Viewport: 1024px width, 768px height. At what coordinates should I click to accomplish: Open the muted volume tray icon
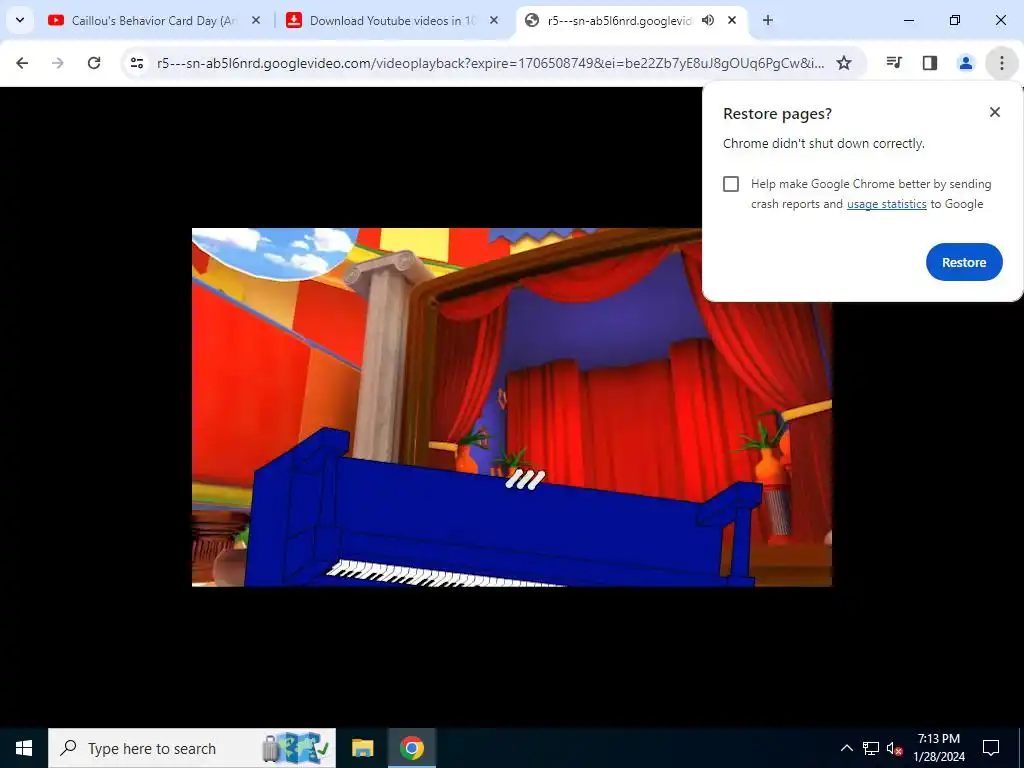click(895, 748)
